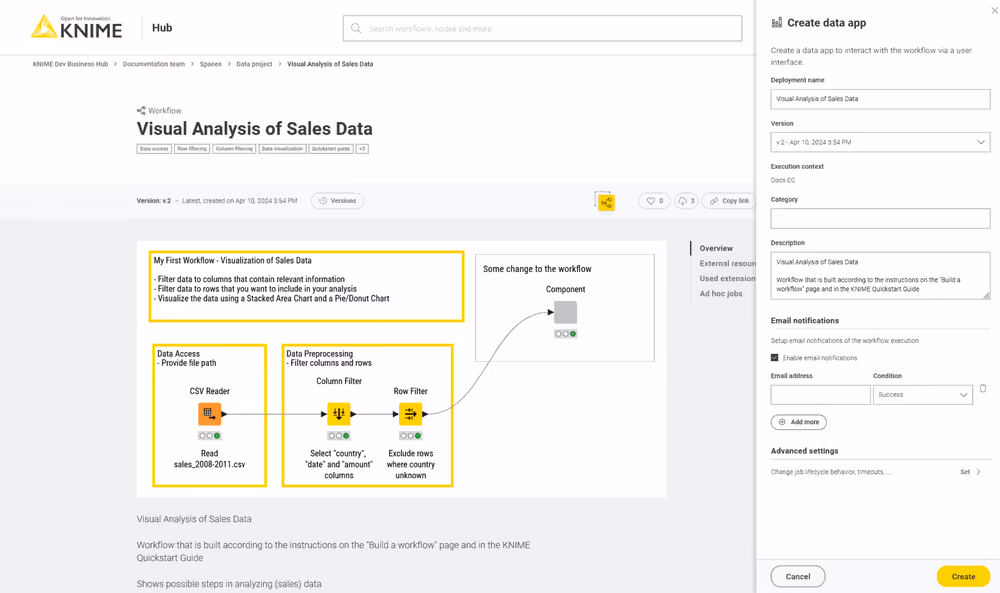Click the Column Filter node icon
The height and width of the screenshot is (593, 1000).
pyautogui.click(x=337, y=412)
